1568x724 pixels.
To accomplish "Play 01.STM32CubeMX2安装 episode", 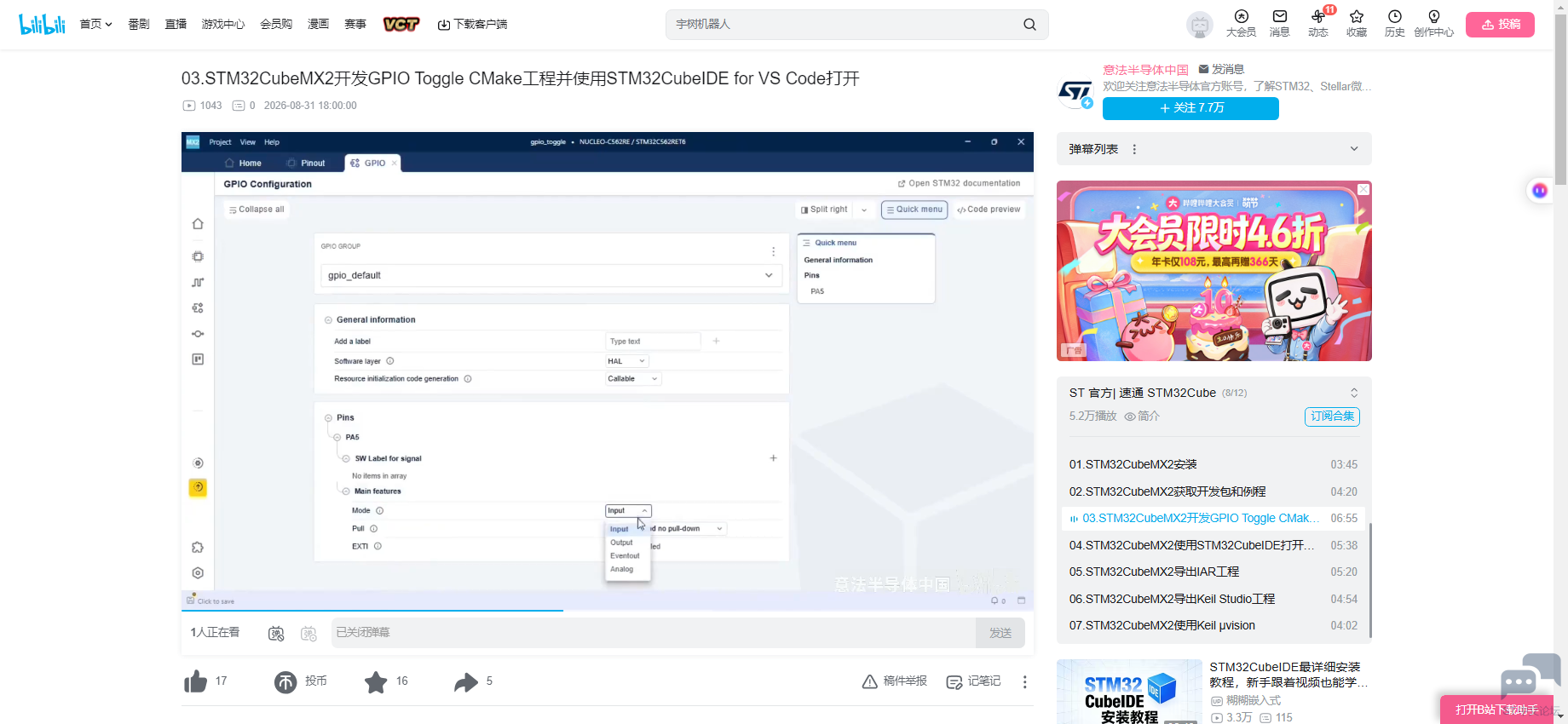I will [x=1213, y=465].
